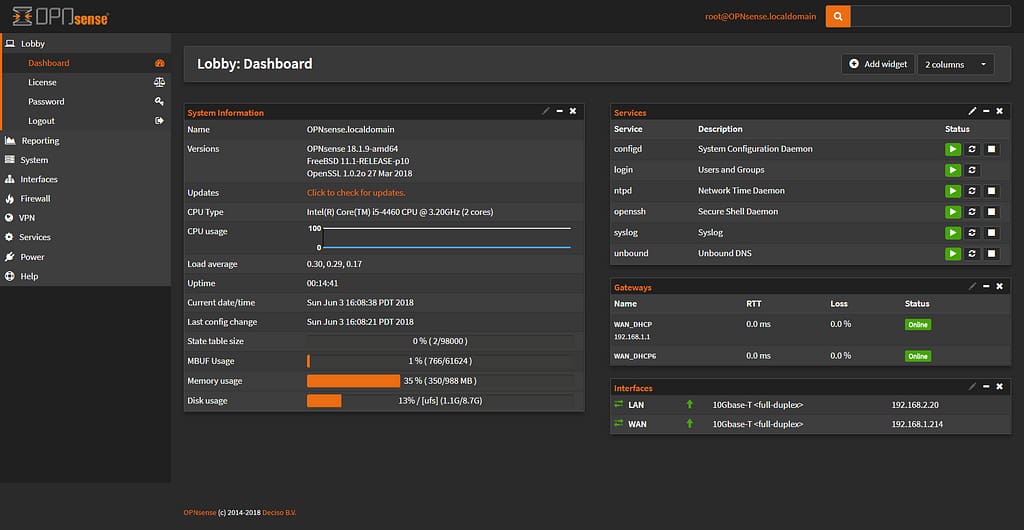The image size is (1024, 530).
Task: Stop the openssh service
Action: click(x=991, y=212)
